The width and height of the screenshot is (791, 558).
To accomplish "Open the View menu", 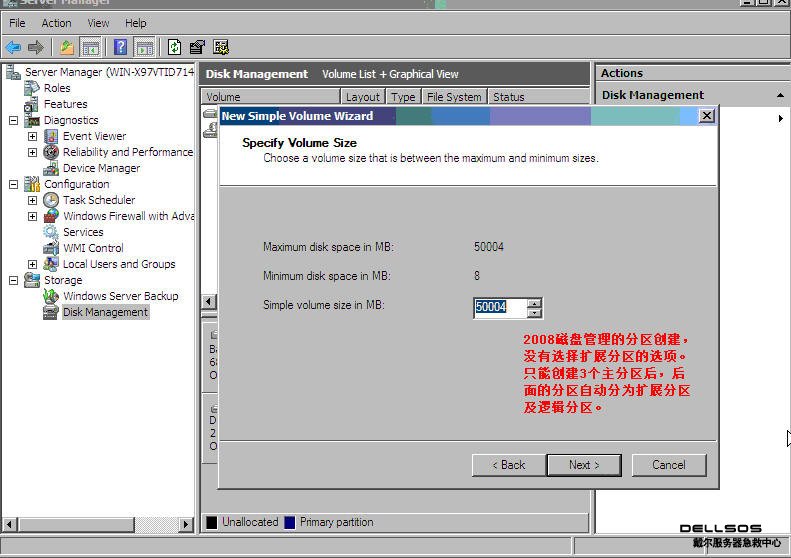I will (x=98, y=23).
